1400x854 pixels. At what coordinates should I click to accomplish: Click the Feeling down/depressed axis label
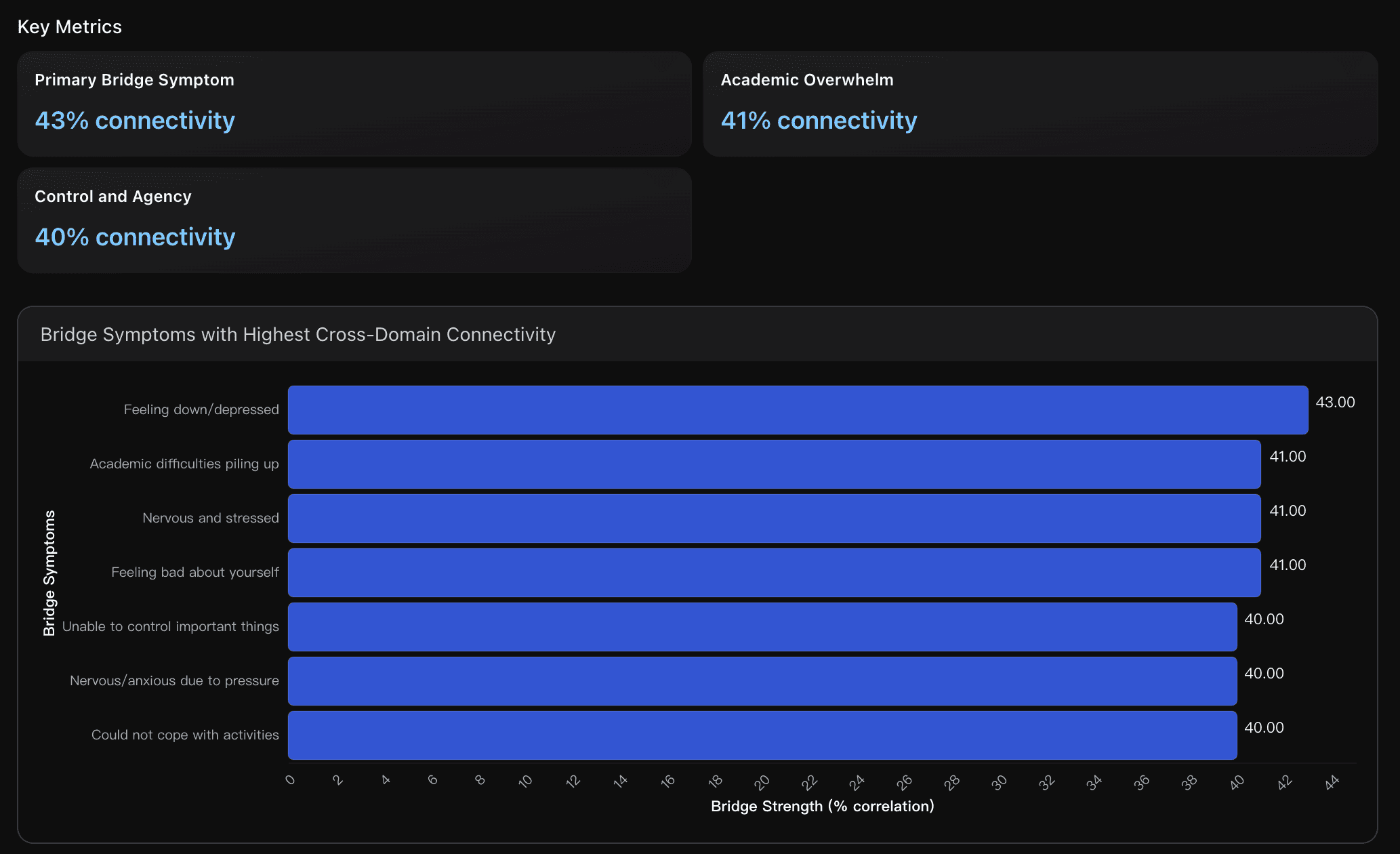click(x=201, y=410)
